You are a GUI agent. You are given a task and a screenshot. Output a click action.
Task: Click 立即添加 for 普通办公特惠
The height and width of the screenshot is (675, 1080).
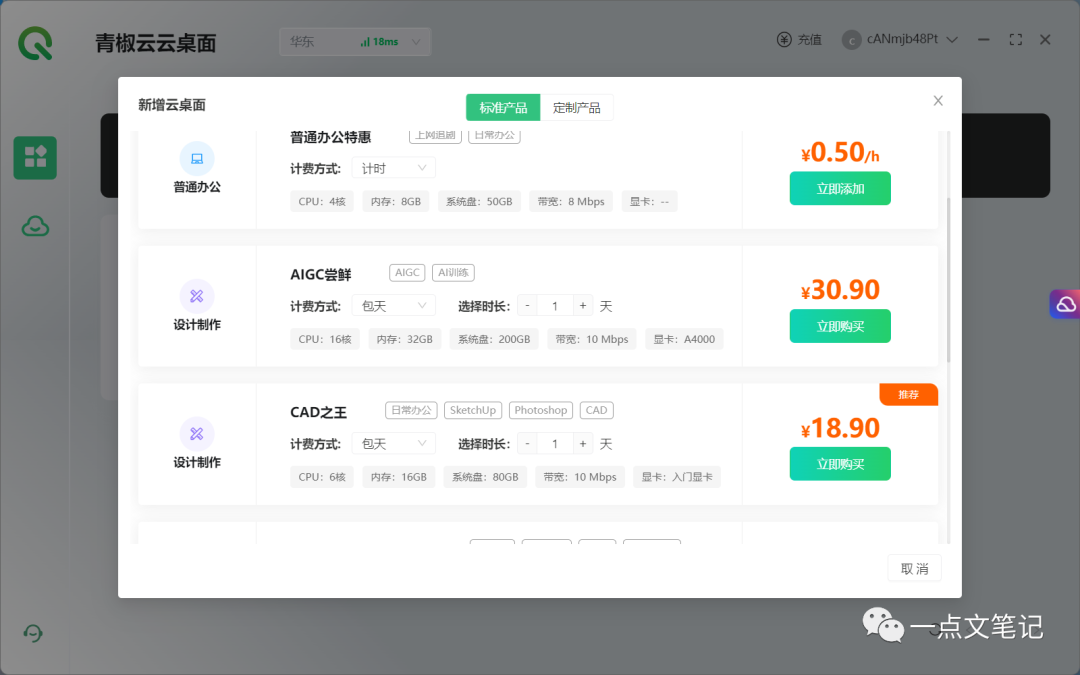click(840, 188)
